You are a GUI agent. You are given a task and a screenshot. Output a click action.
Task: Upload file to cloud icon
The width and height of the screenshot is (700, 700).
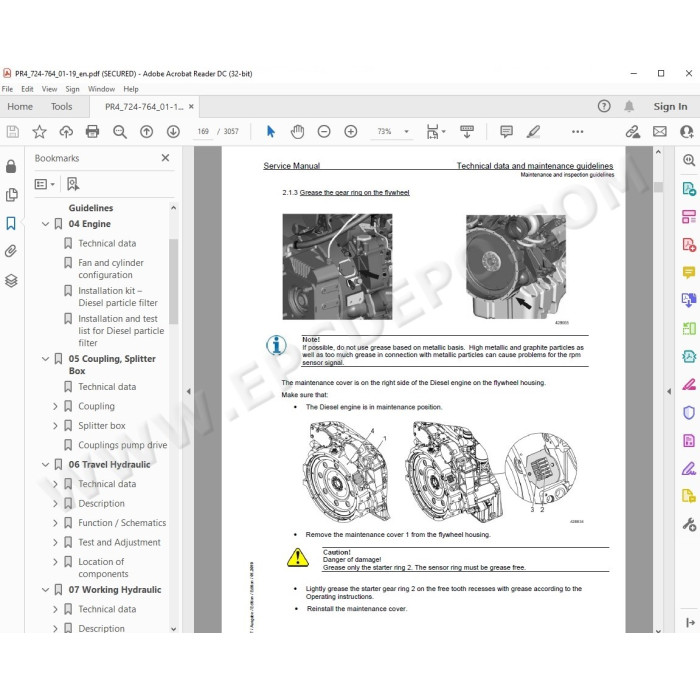coord(66,132)
